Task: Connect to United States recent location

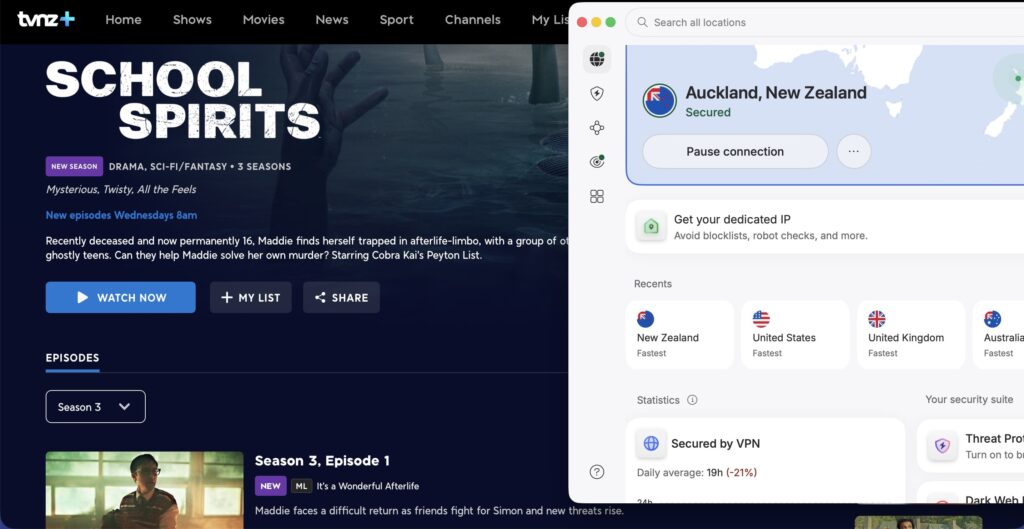Action: tap(795, 335)
